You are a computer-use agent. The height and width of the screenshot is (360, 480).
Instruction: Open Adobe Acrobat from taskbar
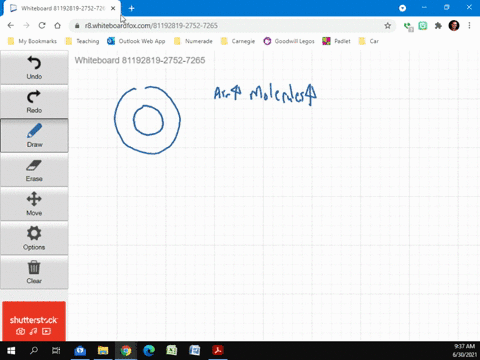(x=218, y=351)
